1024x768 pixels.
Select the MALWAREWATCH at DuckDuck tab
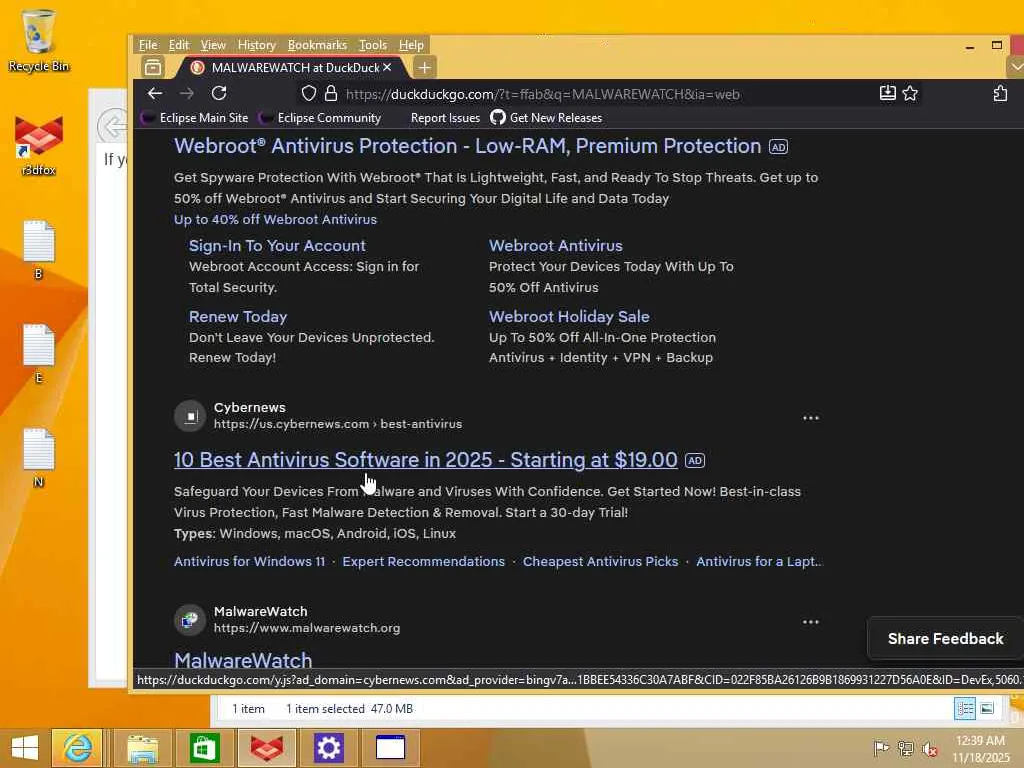pyautogui.click(x=291, y=67)
